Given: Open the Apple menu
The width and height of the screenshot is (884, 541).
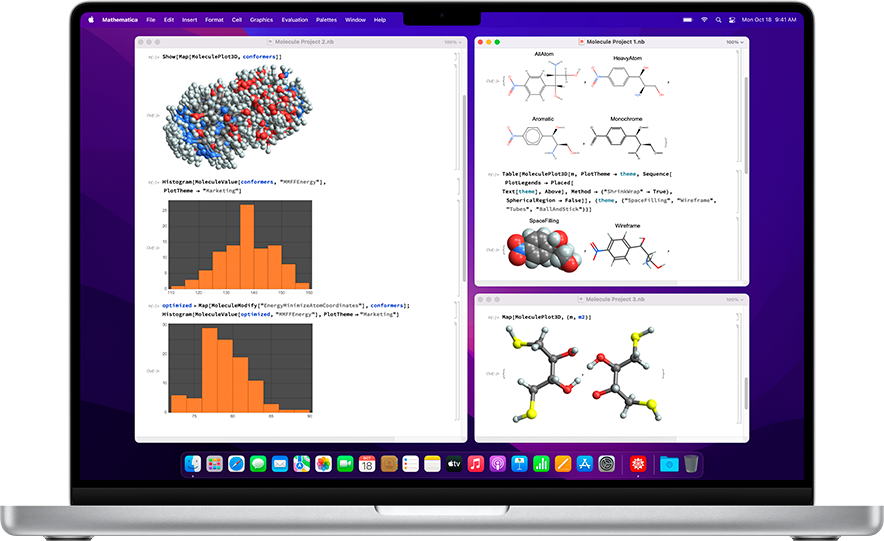Looking at the screenshot, I should pyautogui.click(x=91, y=20).
